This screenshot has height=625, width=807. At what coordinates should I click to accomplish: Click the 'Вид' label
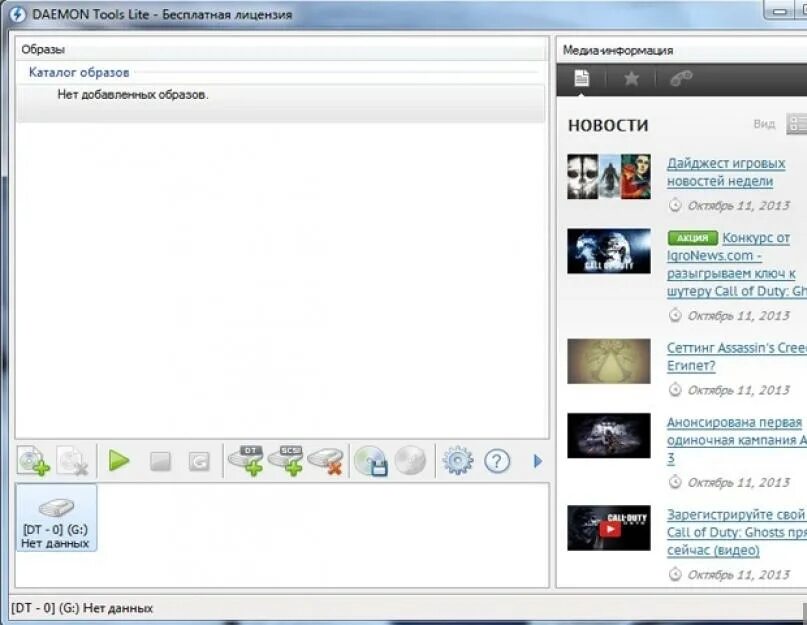[764, 124]
